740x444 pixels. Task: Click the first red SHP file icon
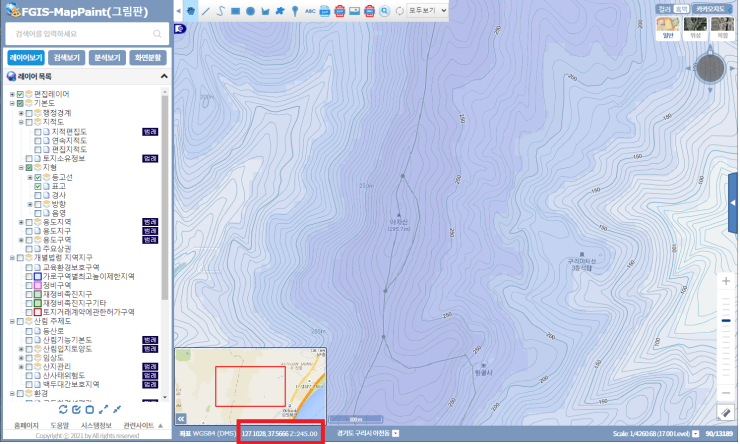(x=339, y=11)
